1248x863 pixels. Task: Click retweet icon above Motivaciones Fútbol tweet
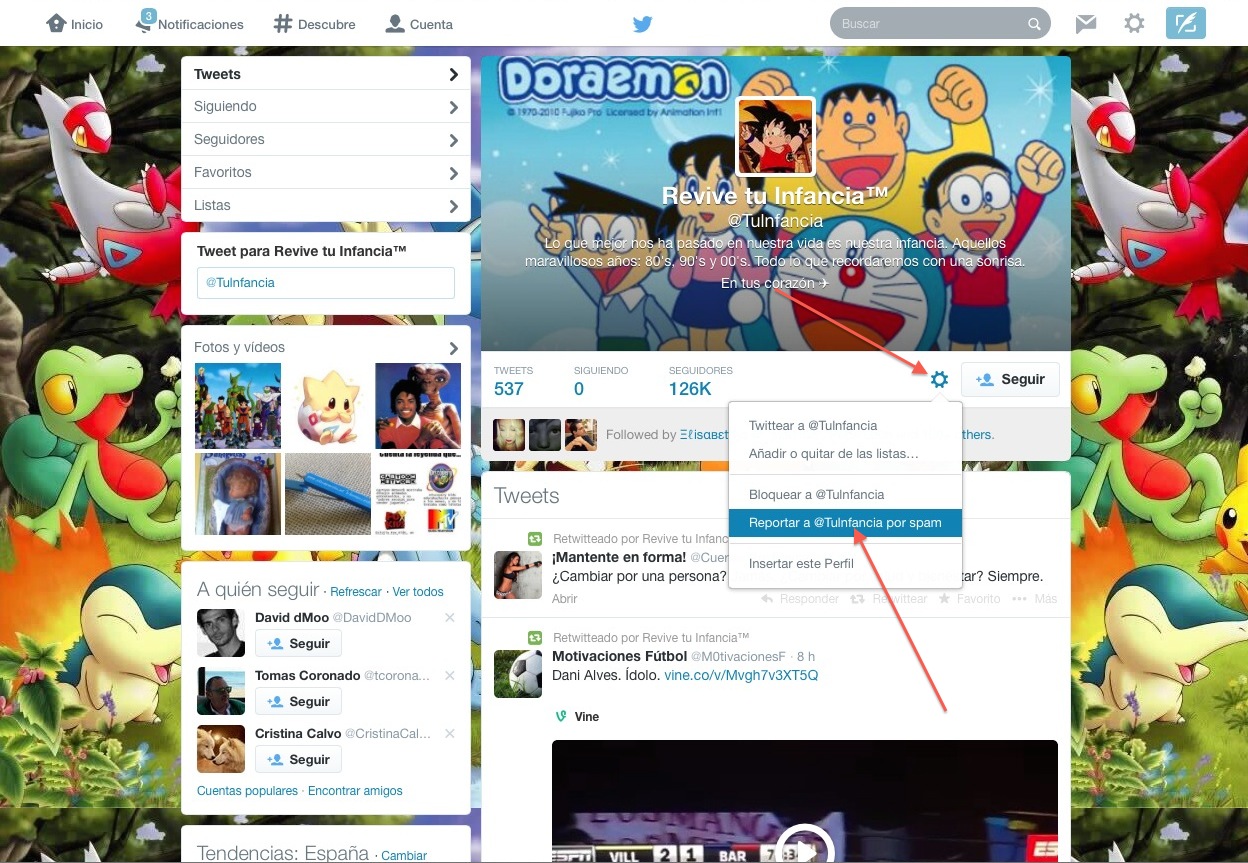tap(535, 637)
